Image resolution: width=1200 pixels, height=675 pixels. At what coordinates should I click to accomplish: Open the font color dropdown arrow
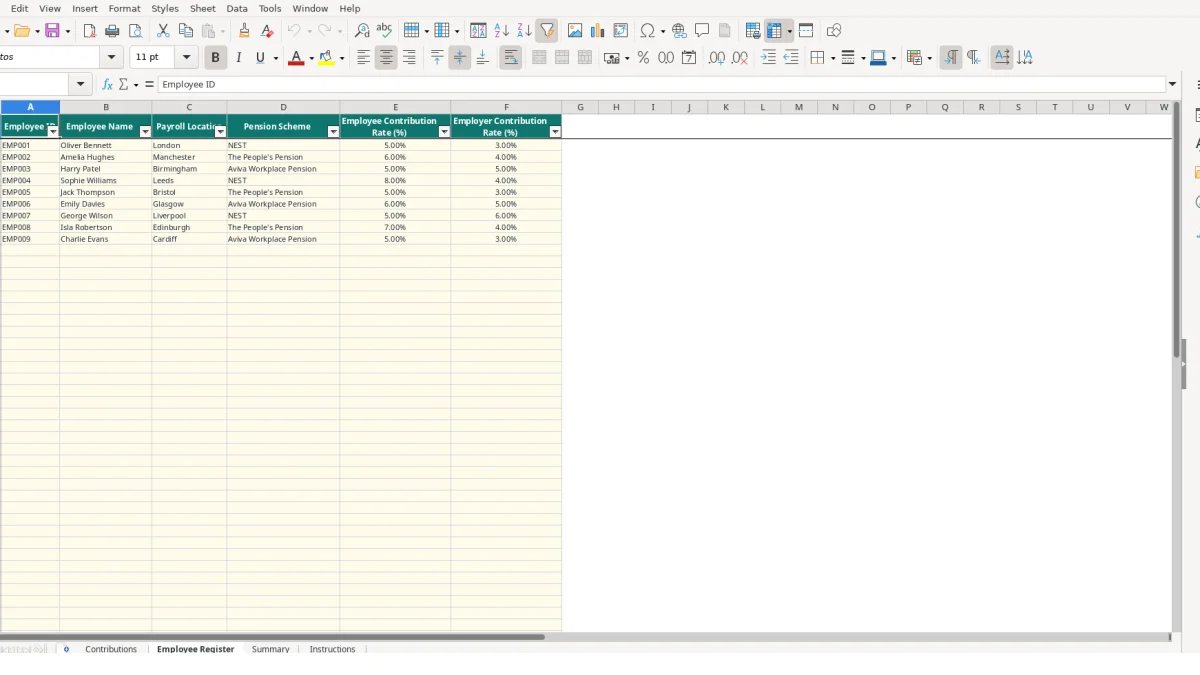311,58
